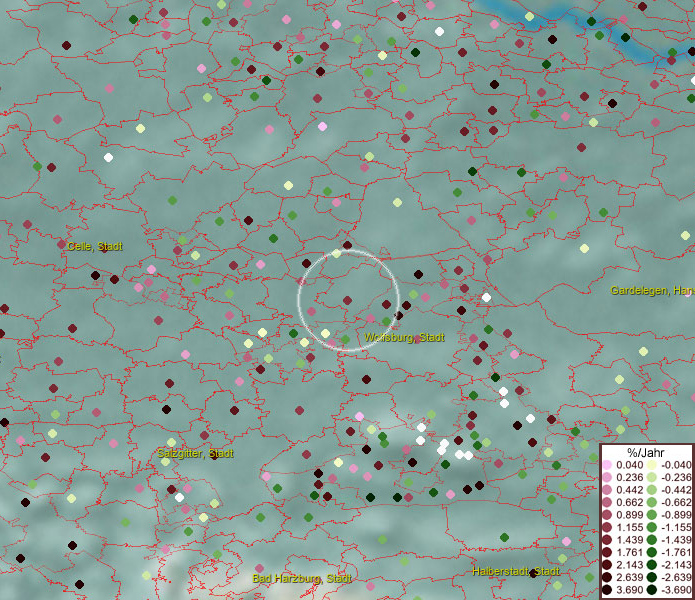
Task: Click the 0.040 pink legend swatch
Action: coord(607,465)
